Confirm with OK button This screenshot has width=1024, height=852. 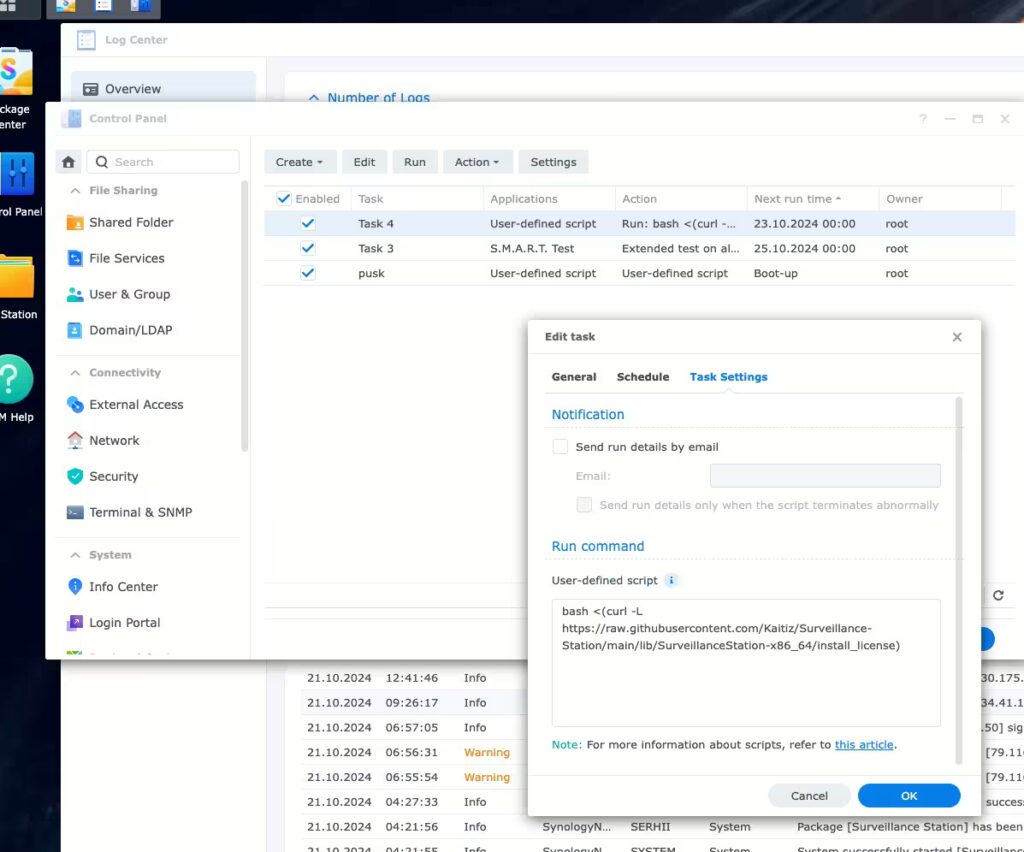(x=909, y=796)
